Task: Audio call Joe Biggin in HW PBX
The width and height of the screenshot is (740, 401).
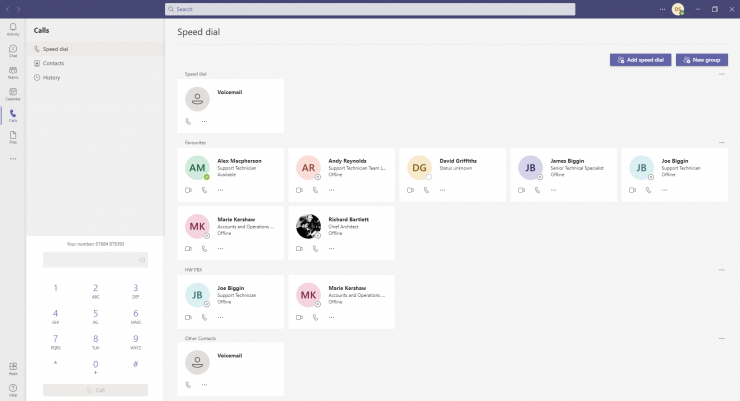Action: pyautogui.click(x=204, y=317)
